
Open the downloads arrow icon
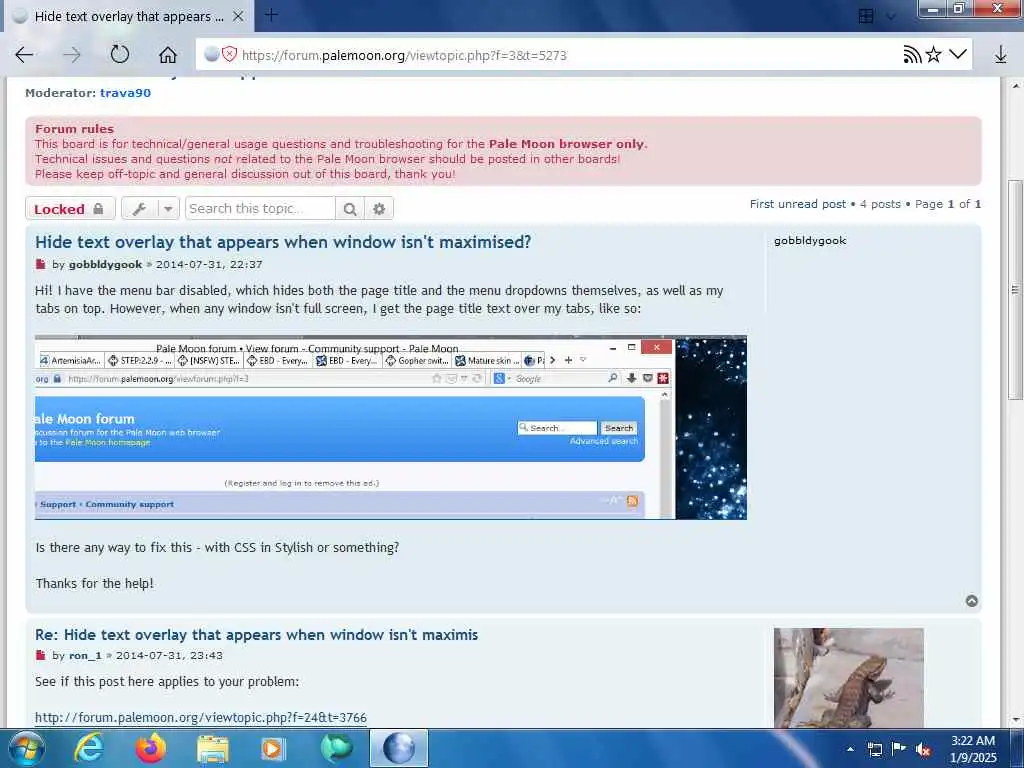coord(1000,55)
